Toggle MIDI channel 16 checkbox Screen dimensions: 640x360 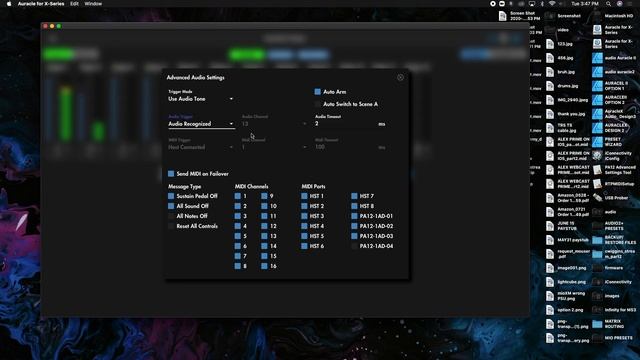click(264, 266)
